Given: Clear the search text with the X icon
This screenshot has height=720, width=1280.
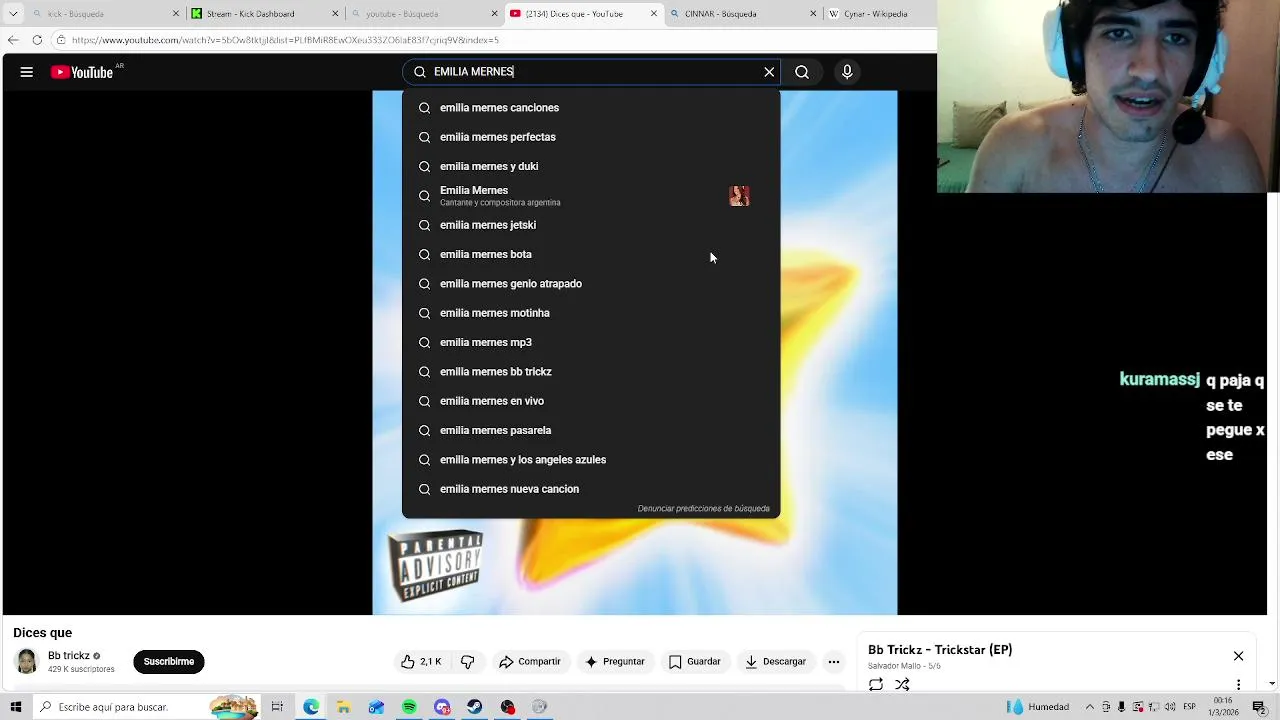Looking at the screenshot, I should (769, 72).
